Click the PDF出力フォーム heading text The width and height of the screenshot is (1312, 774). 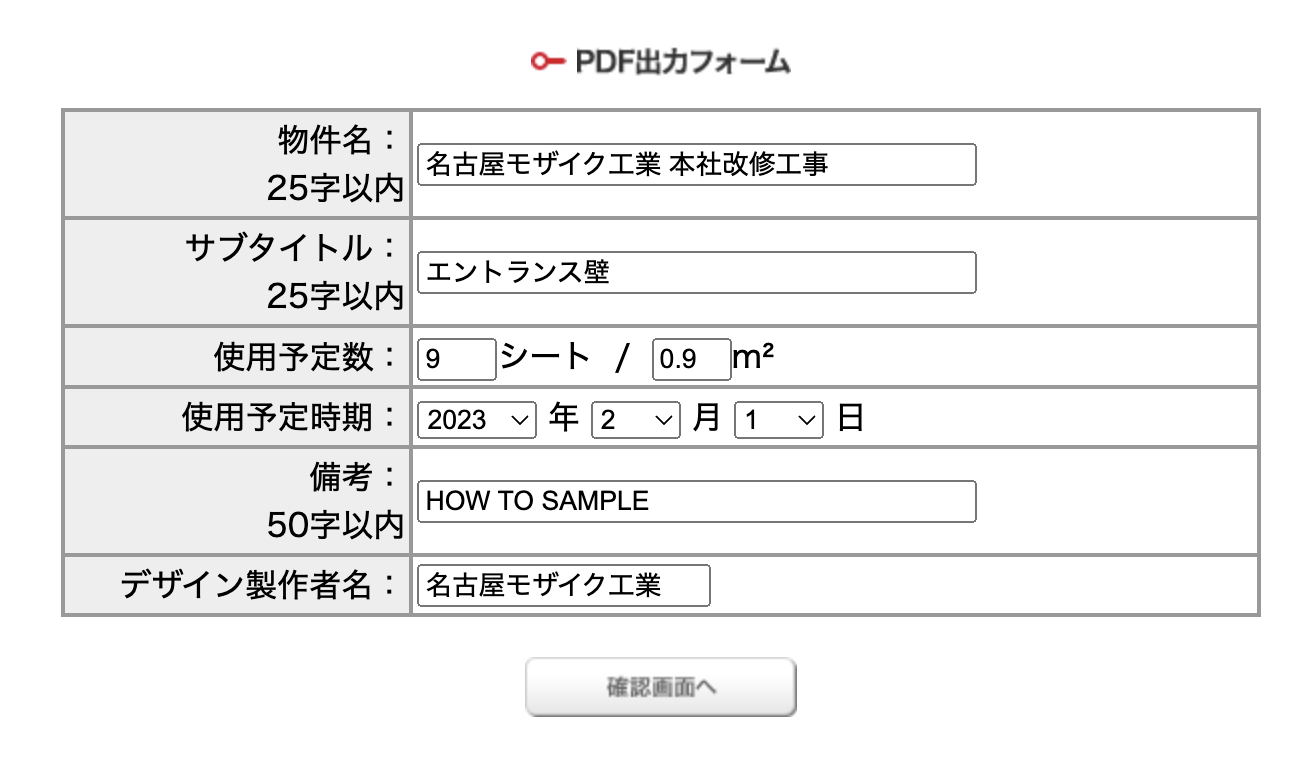tap(683, 62)
